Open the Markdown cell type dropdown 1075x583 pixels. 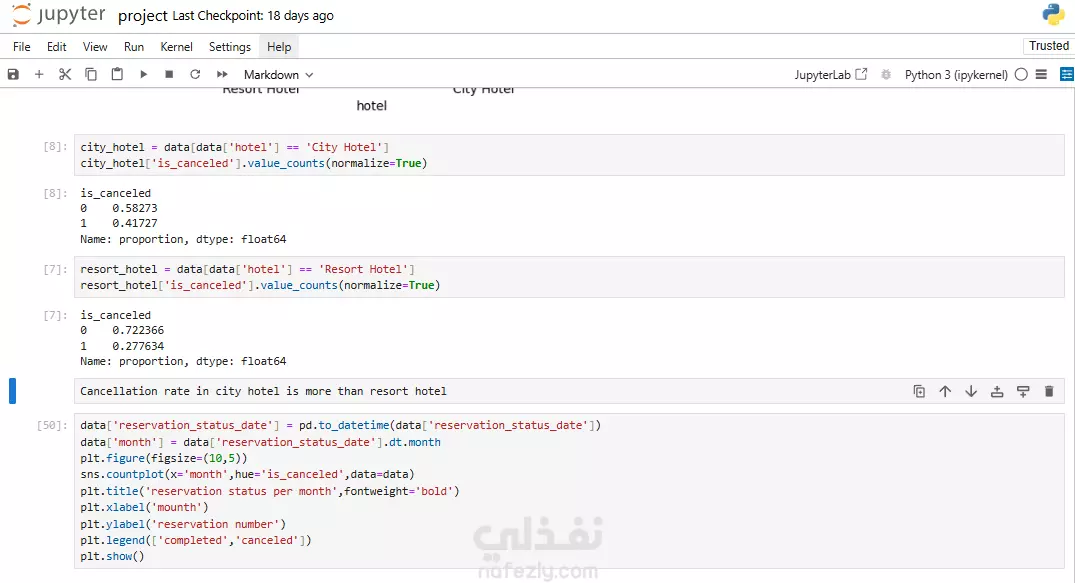tap(278, 75)
